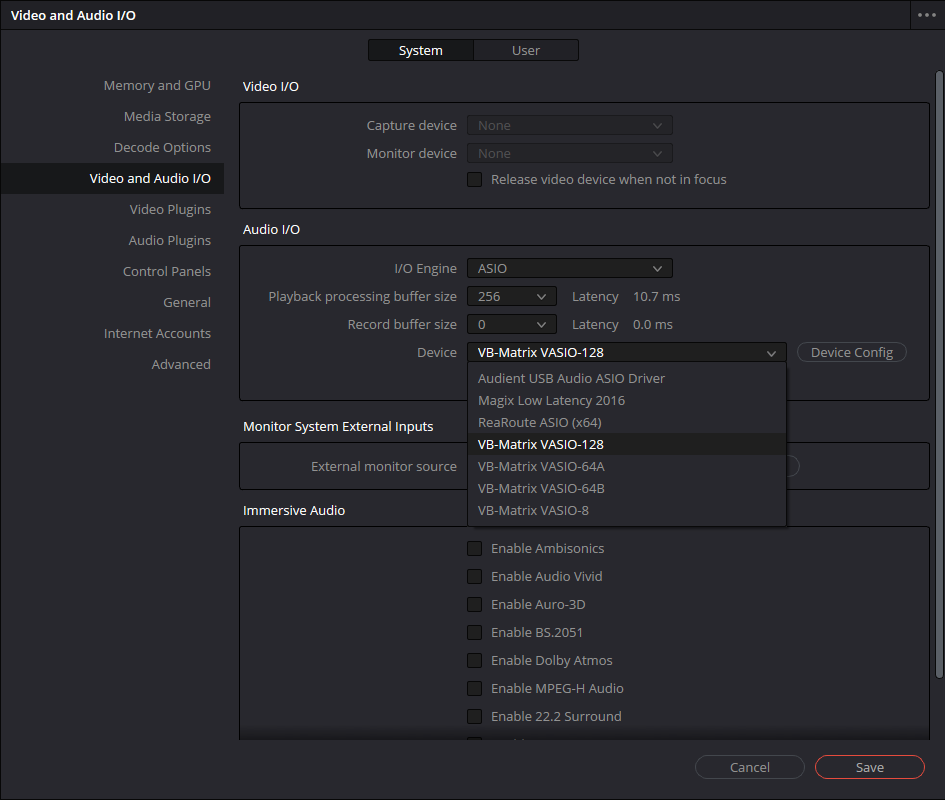This screenshot has width=945, height=800.
Task: Choose Audient USB Audio ASIO Driver
Action: point(627,379)
